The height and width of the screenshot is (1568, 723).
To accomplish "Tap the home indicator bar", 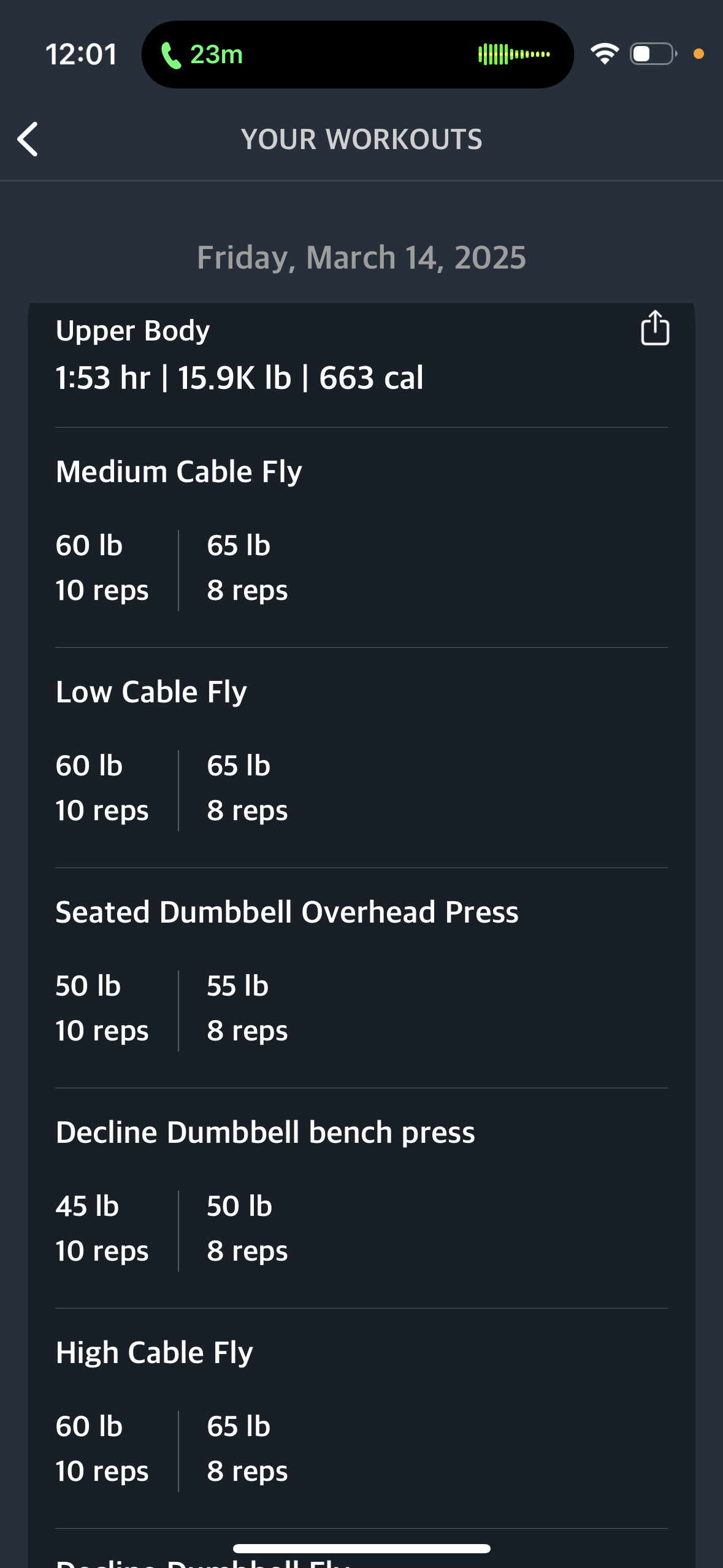I will [361, 1548].
